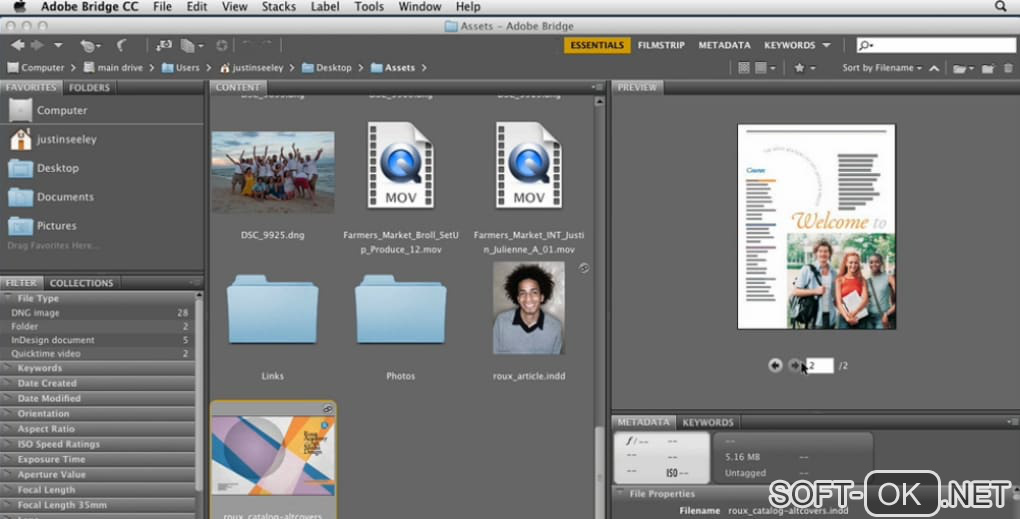
Task: Select the Links folder
Action: click(x=273, y=310)
